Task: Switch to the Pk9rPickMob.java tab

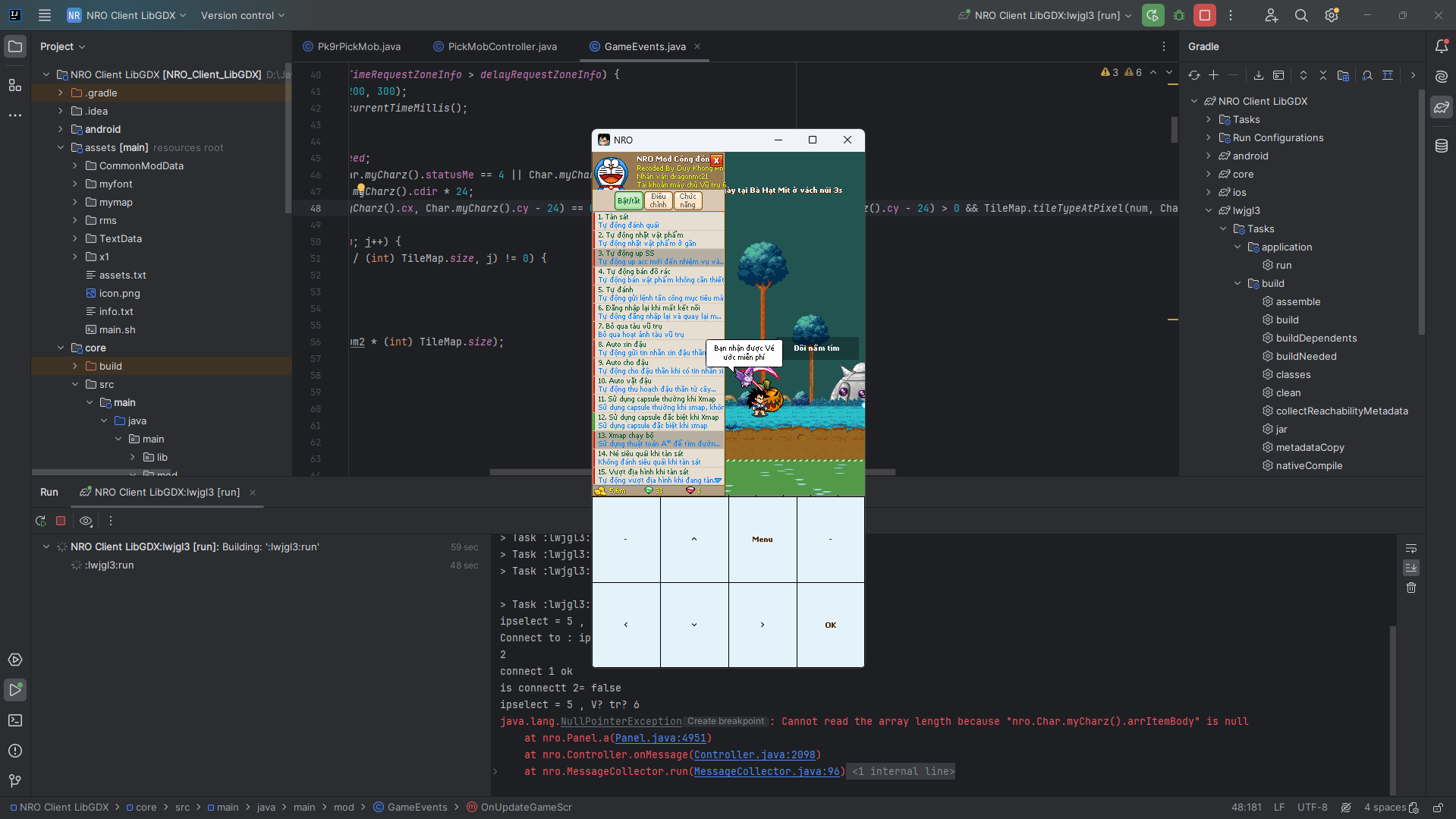Action: [352, 46]
